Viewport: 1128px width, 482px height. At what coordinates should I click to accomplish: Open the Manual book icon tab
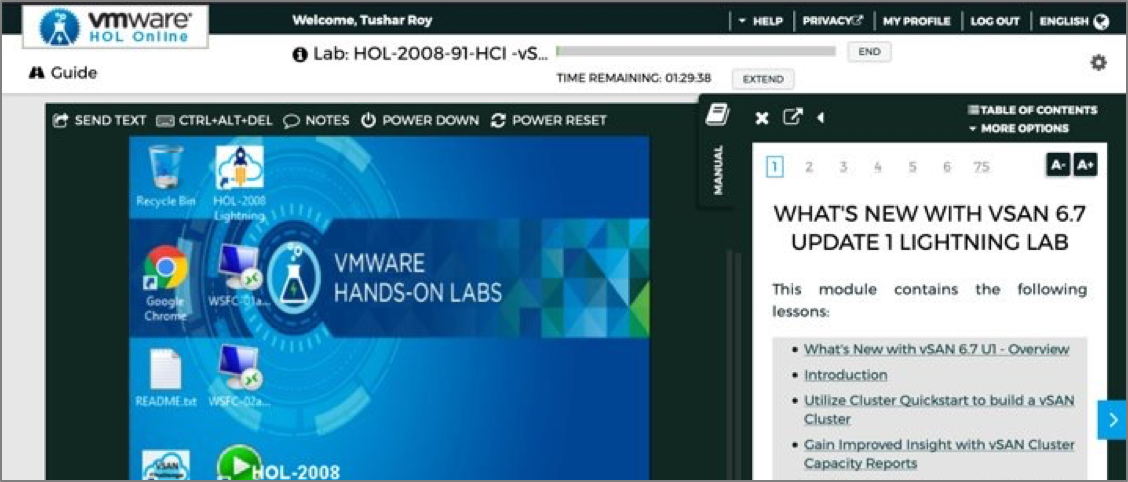tap(717, 115)
